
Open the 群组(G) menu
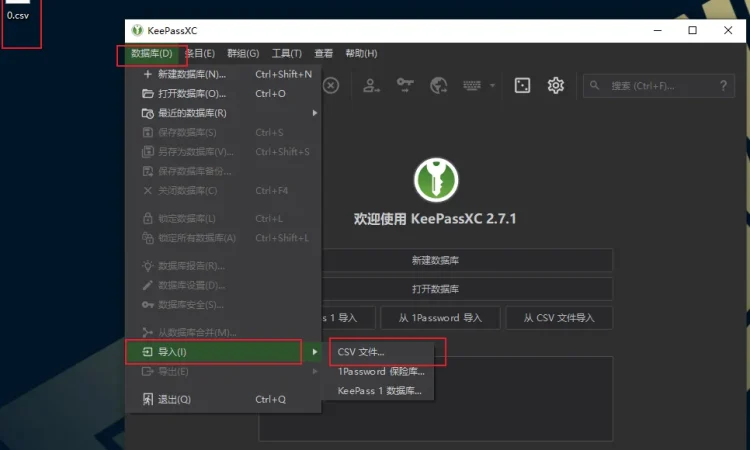point(243,54)
